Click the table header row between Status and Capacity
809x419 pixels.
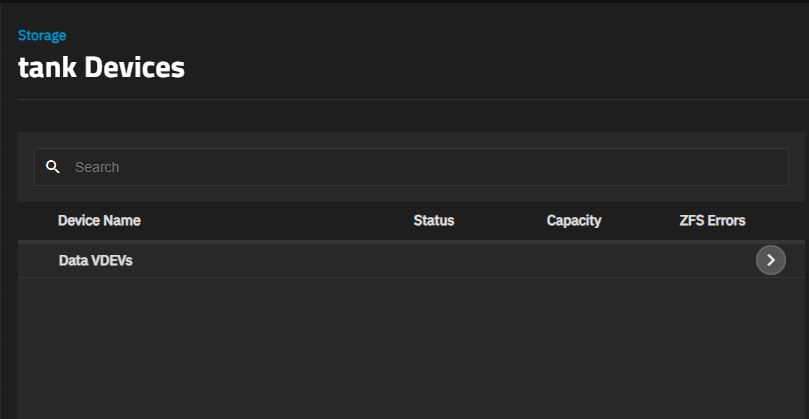tap(500, 220)
